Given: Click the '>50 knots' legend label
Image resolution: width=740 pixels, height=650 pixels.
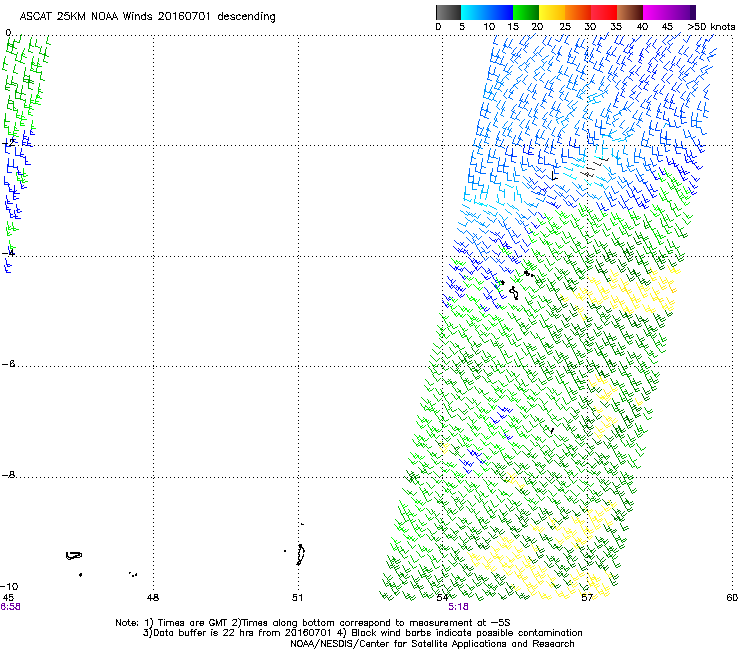Looking at the screenshot, I should click(711, 27).
